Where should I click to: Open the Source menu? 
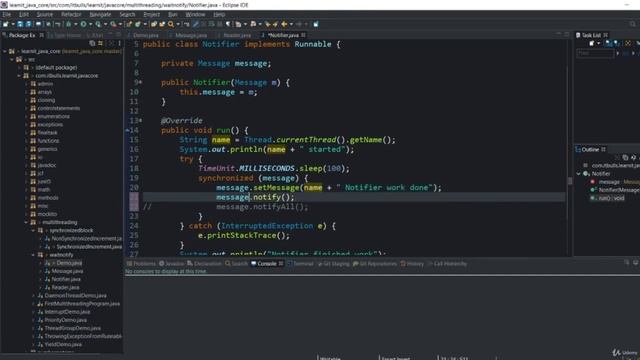(x=44, y=14)
